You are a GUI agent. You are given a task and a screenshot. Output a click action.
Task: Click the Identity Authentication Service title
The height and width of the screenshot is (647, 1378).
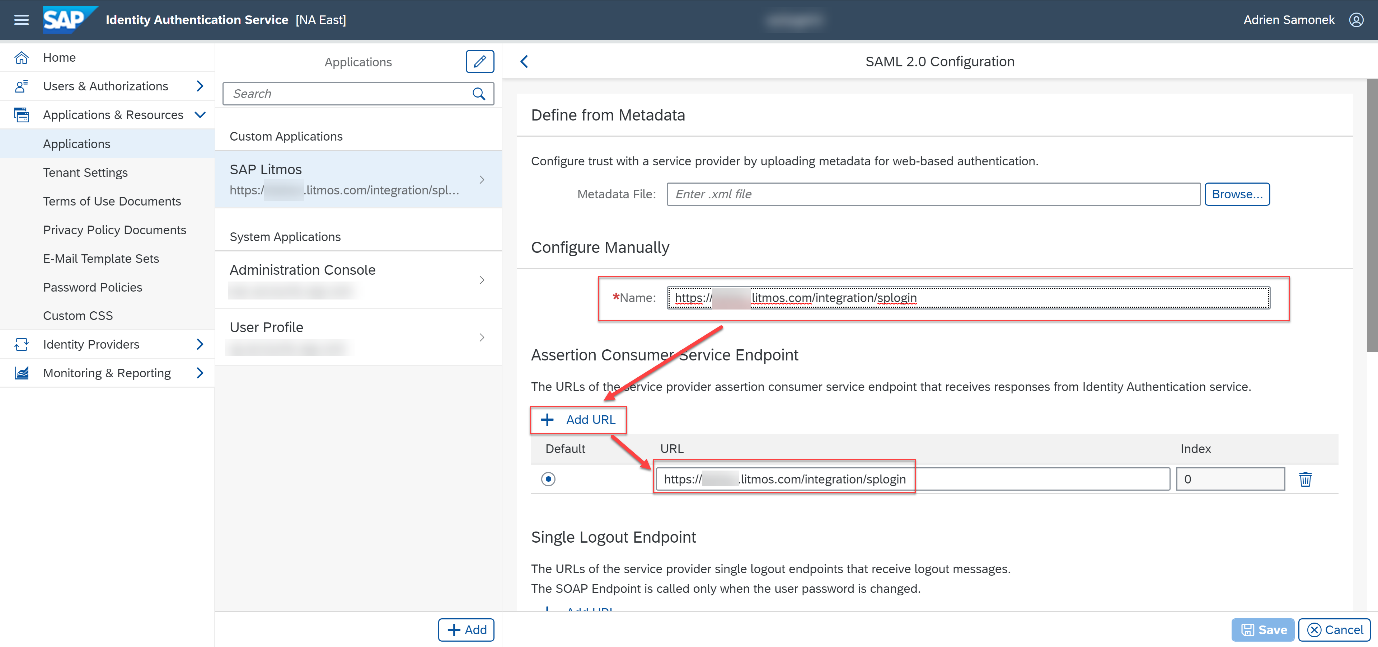click(x=197, y=20)
